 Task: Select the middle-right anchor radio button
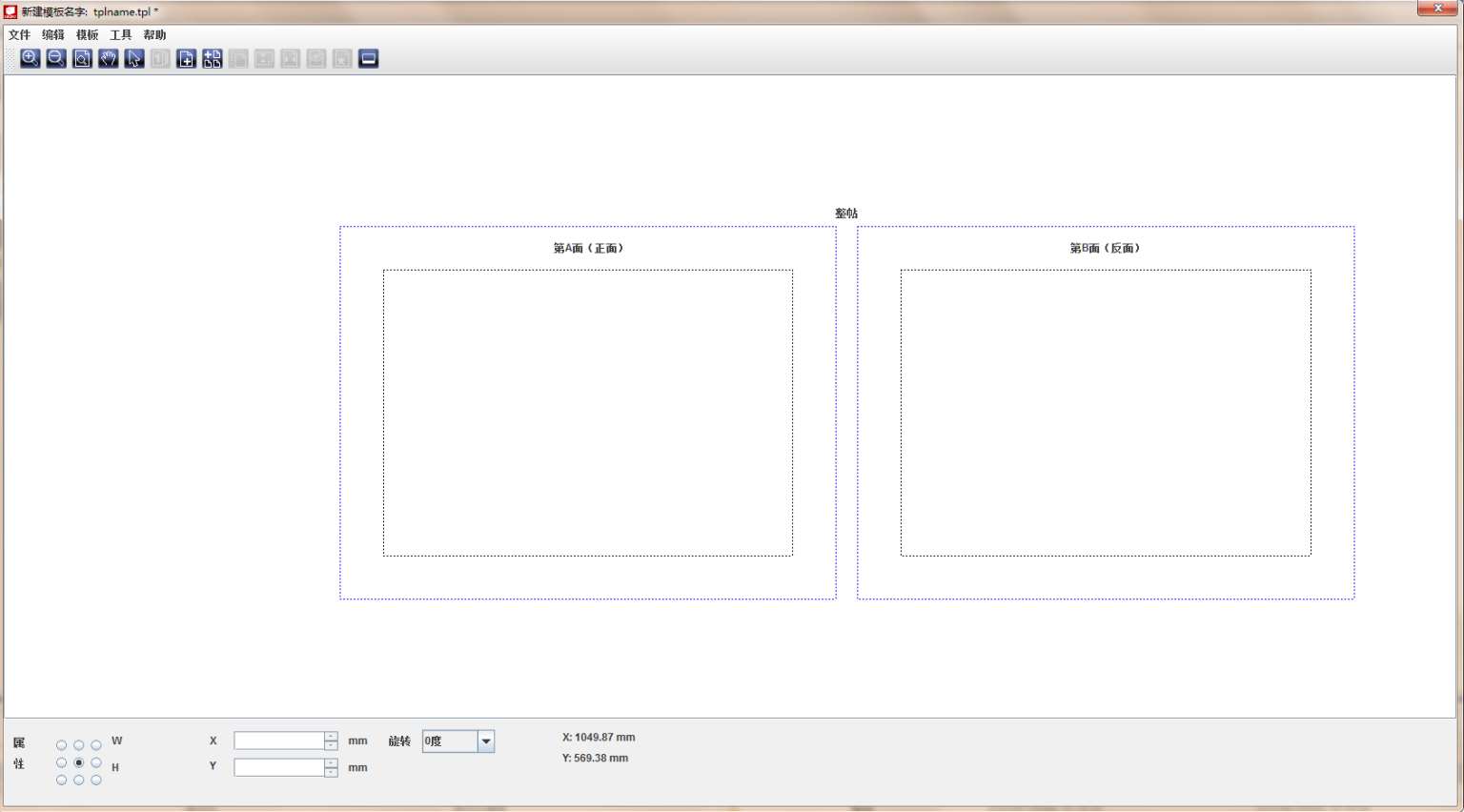click(96, 762)
